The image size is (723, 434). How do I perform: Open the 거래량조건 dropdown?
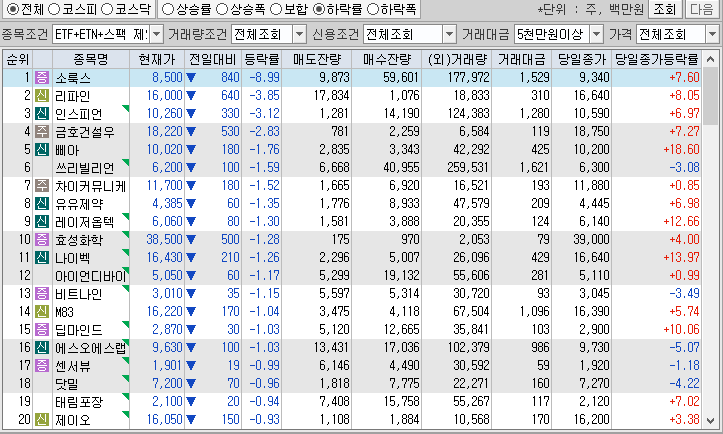tap(300, 34)
